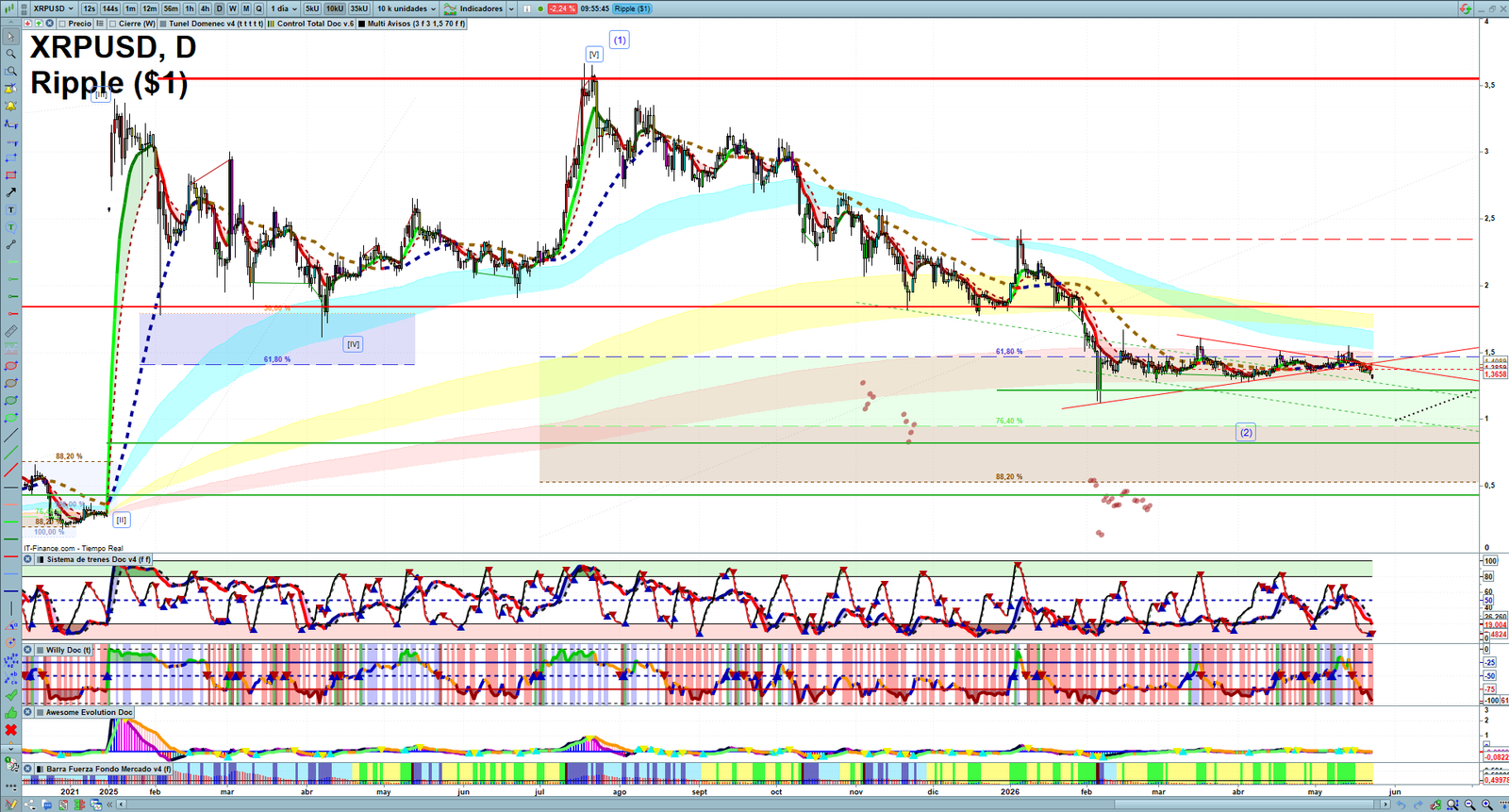Screen dimensions: 1509x812
Task: Select the segment line drawing tool
Action: click(10, 244)
